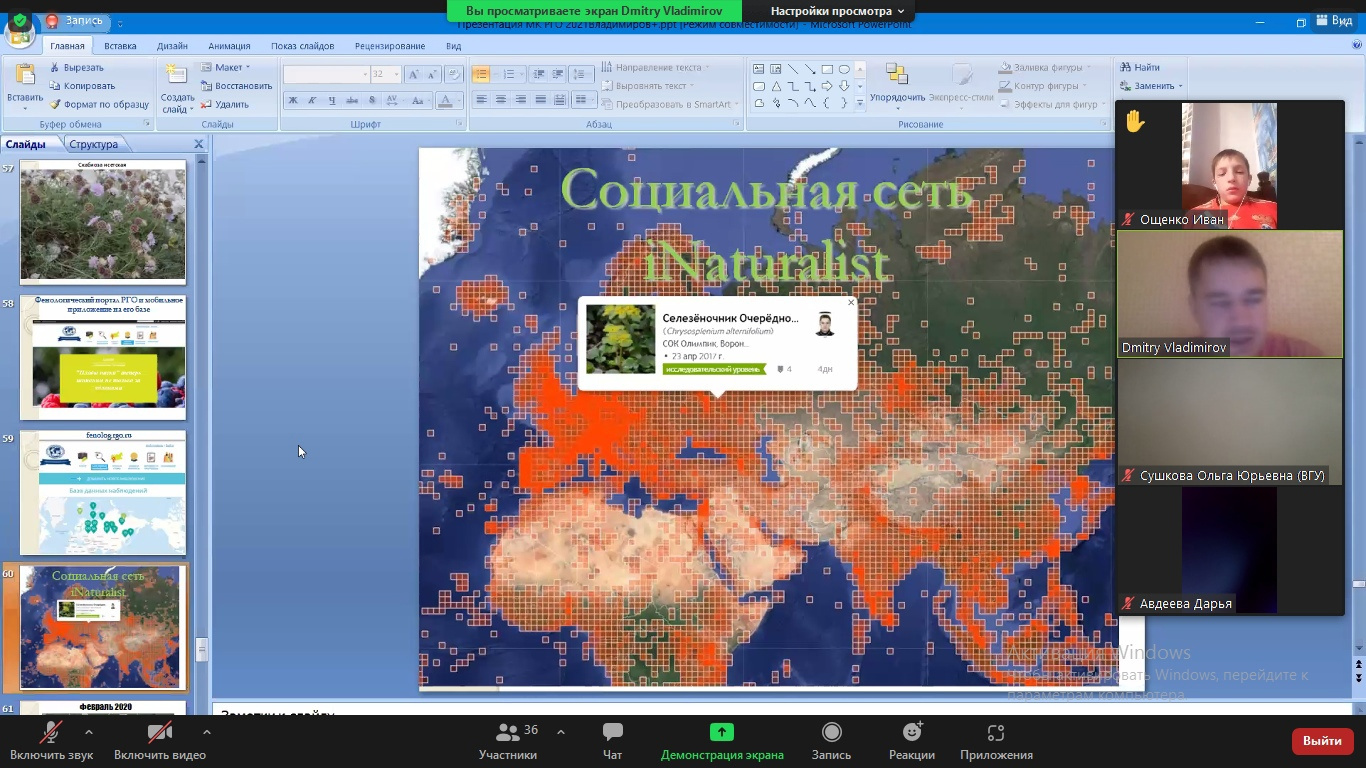Switch to Outline (Структура) pane tab
Screen dimensions: 1366x768
pyautogui.click(x=93, y=144)
